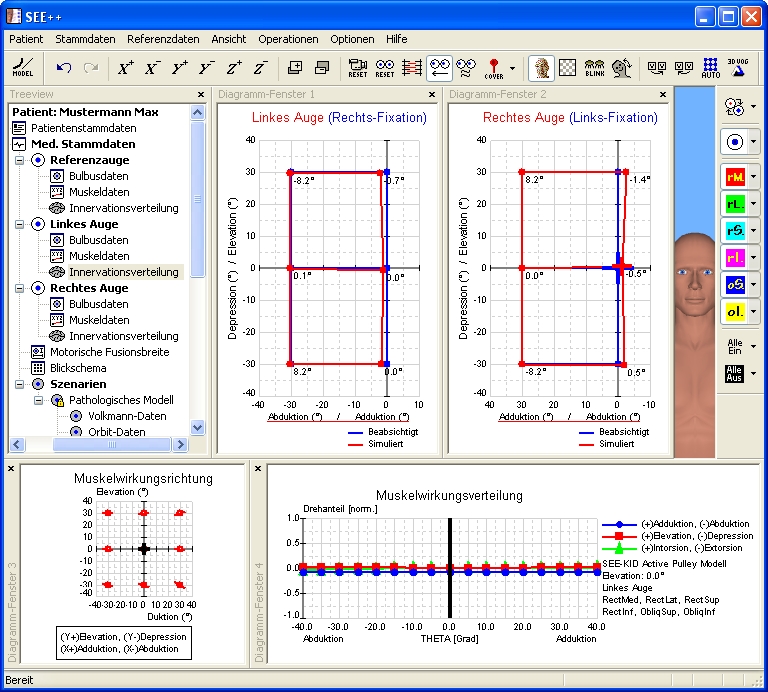Click the magenta rI. color swatch
This screenshot has height=692, width=768.
[733, 258]
